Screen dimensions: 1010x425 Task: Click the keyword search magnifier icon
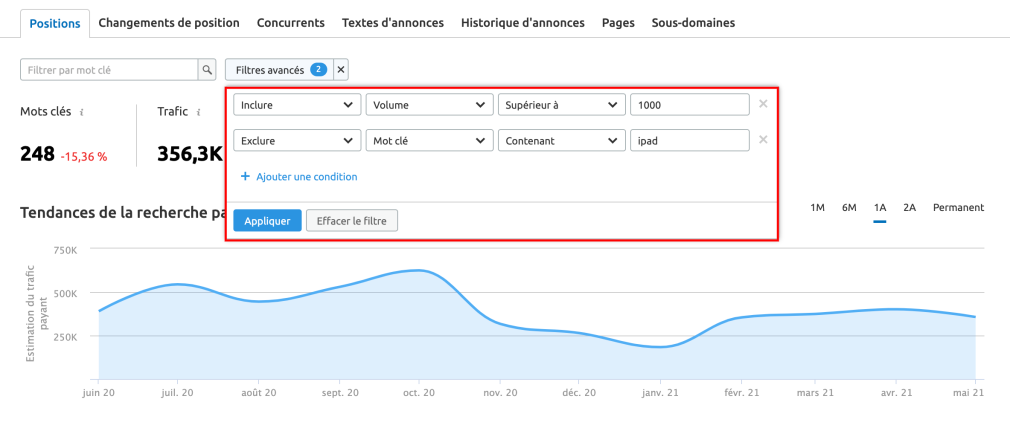208,70
